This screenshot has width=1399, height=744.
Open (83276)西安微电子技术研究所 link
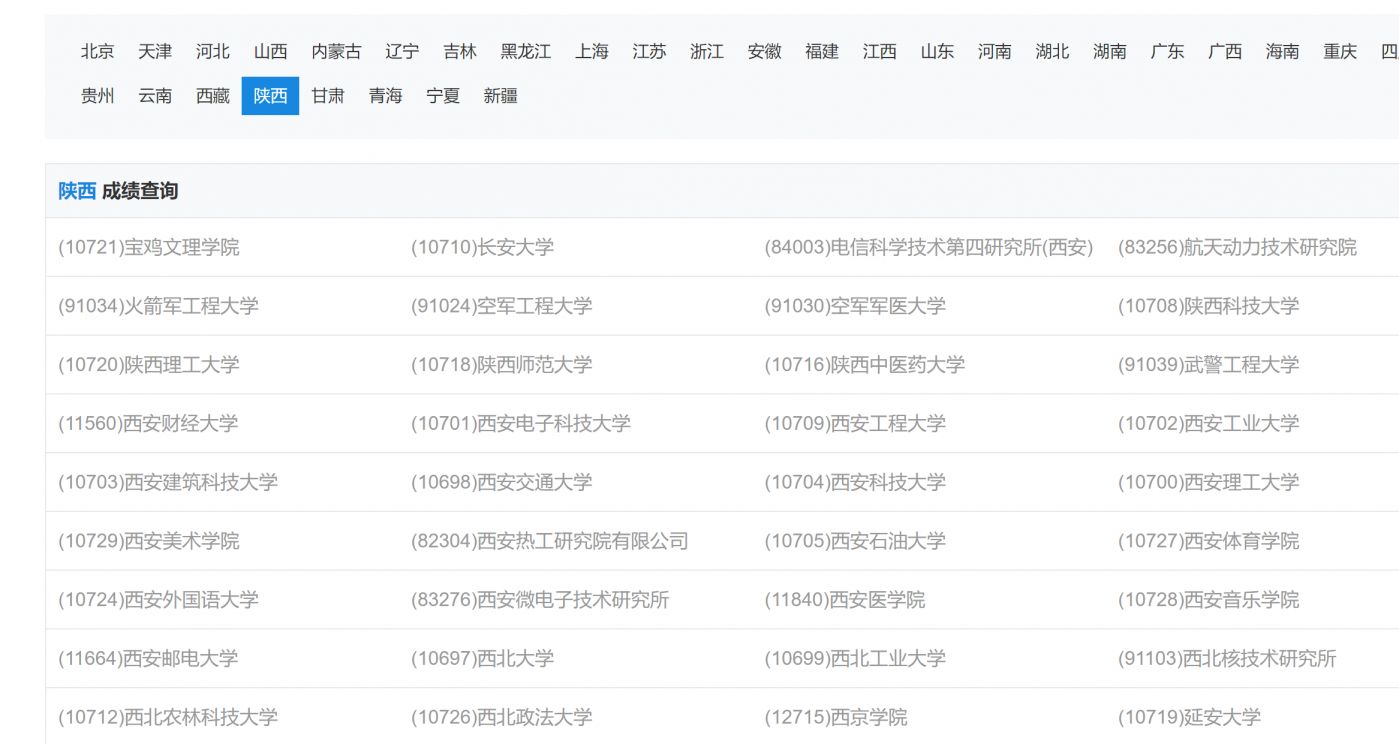[540, 600]
